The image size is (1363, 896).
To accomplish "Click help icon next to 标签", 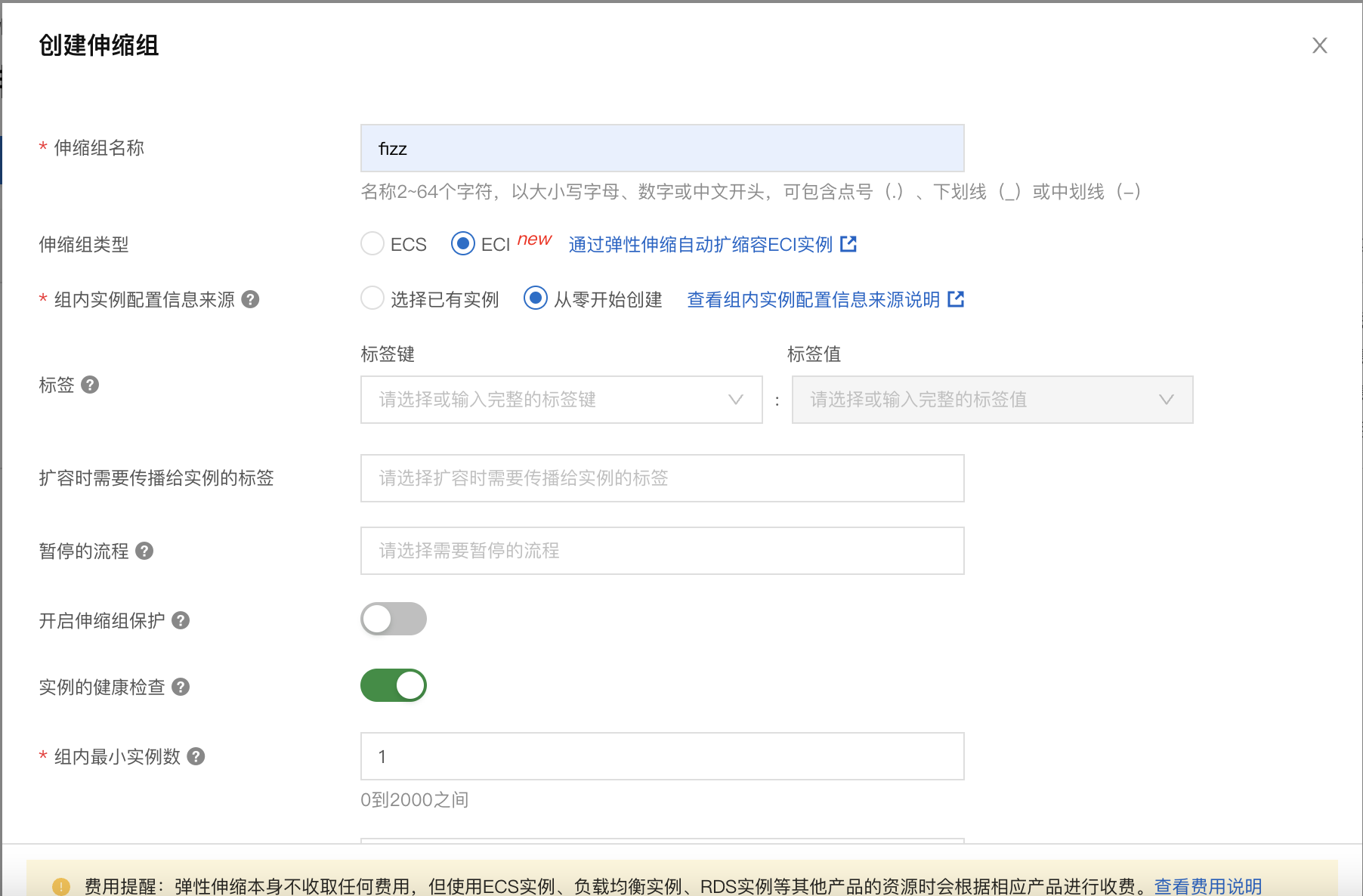I will [x=90, y=385].
